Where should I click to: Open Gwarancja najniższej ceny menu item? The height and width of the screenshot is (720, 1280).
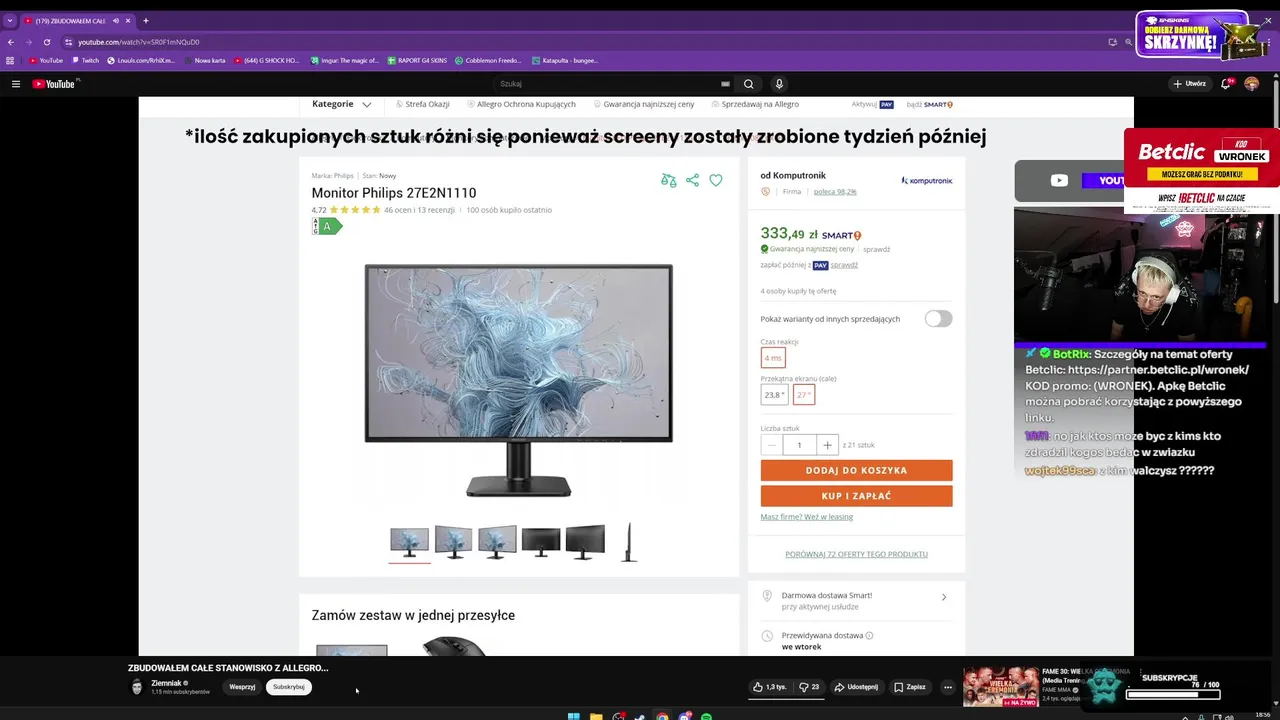pyautogui.click(x=644, y=104)
